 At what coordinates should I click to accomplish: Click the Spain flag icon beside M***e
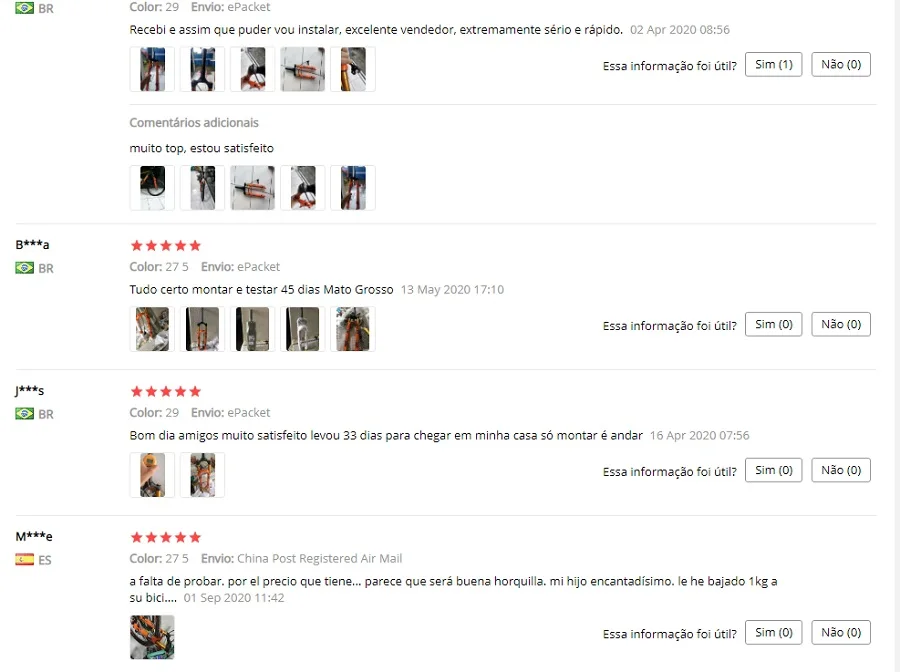[24, 560]
